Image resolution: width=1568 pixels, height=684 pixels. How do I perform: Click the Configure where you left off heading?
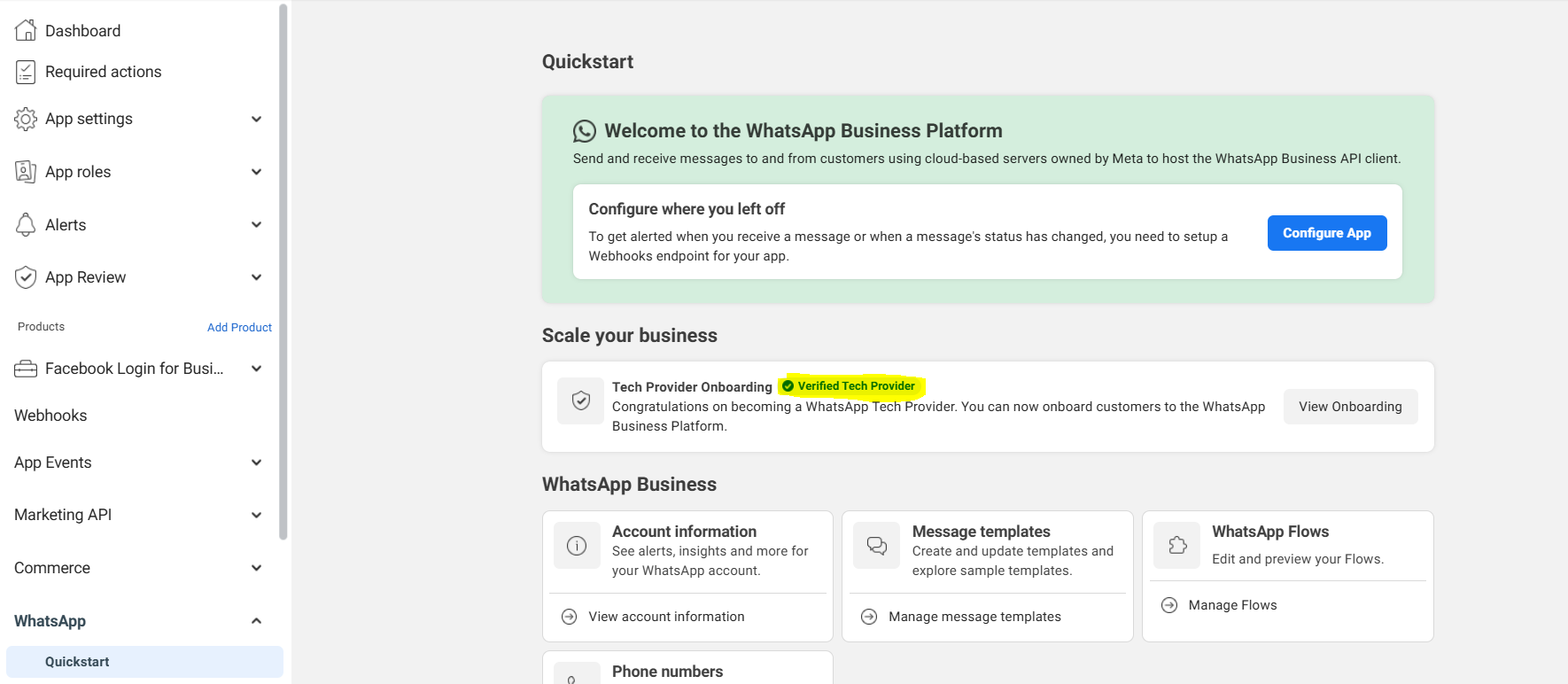click(x=687, y=209)
